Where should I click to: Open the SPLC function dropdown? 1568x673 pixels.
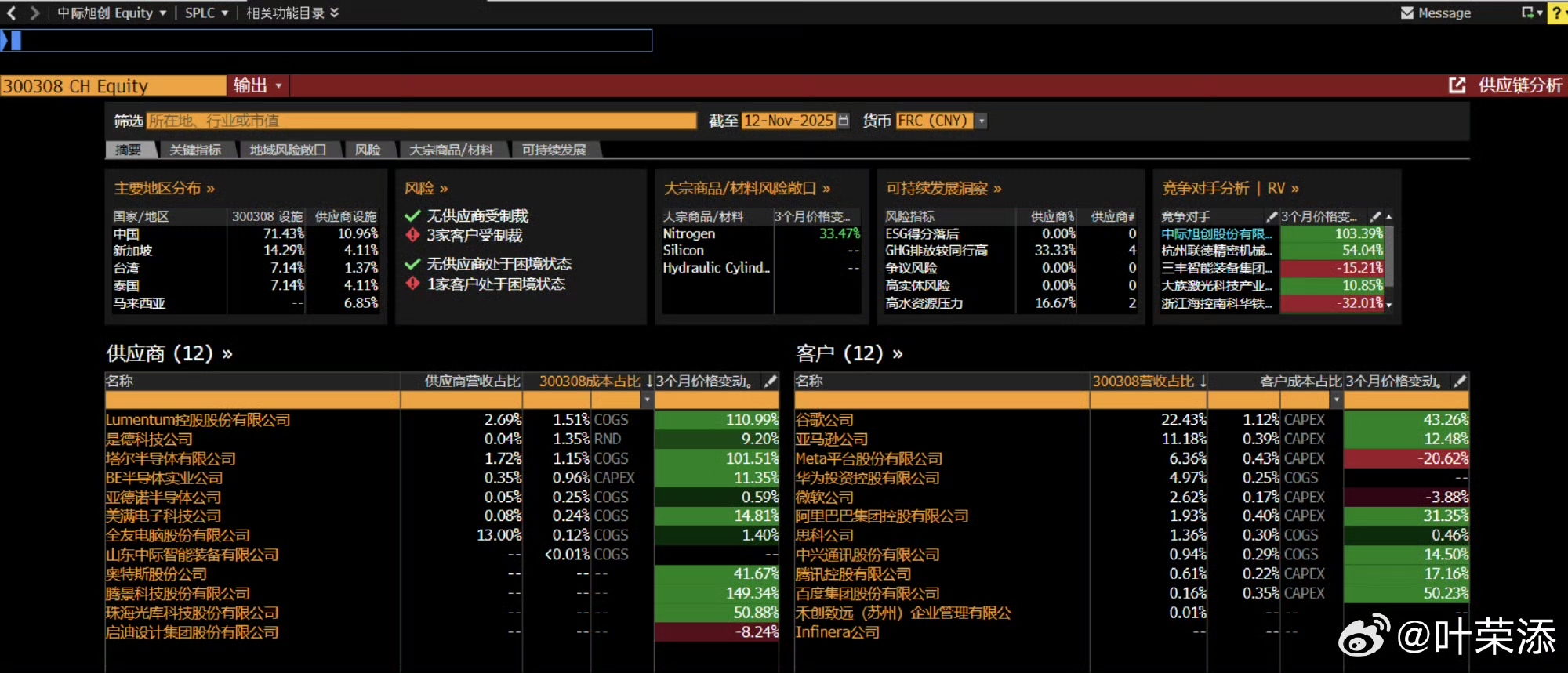coord(206,13)
